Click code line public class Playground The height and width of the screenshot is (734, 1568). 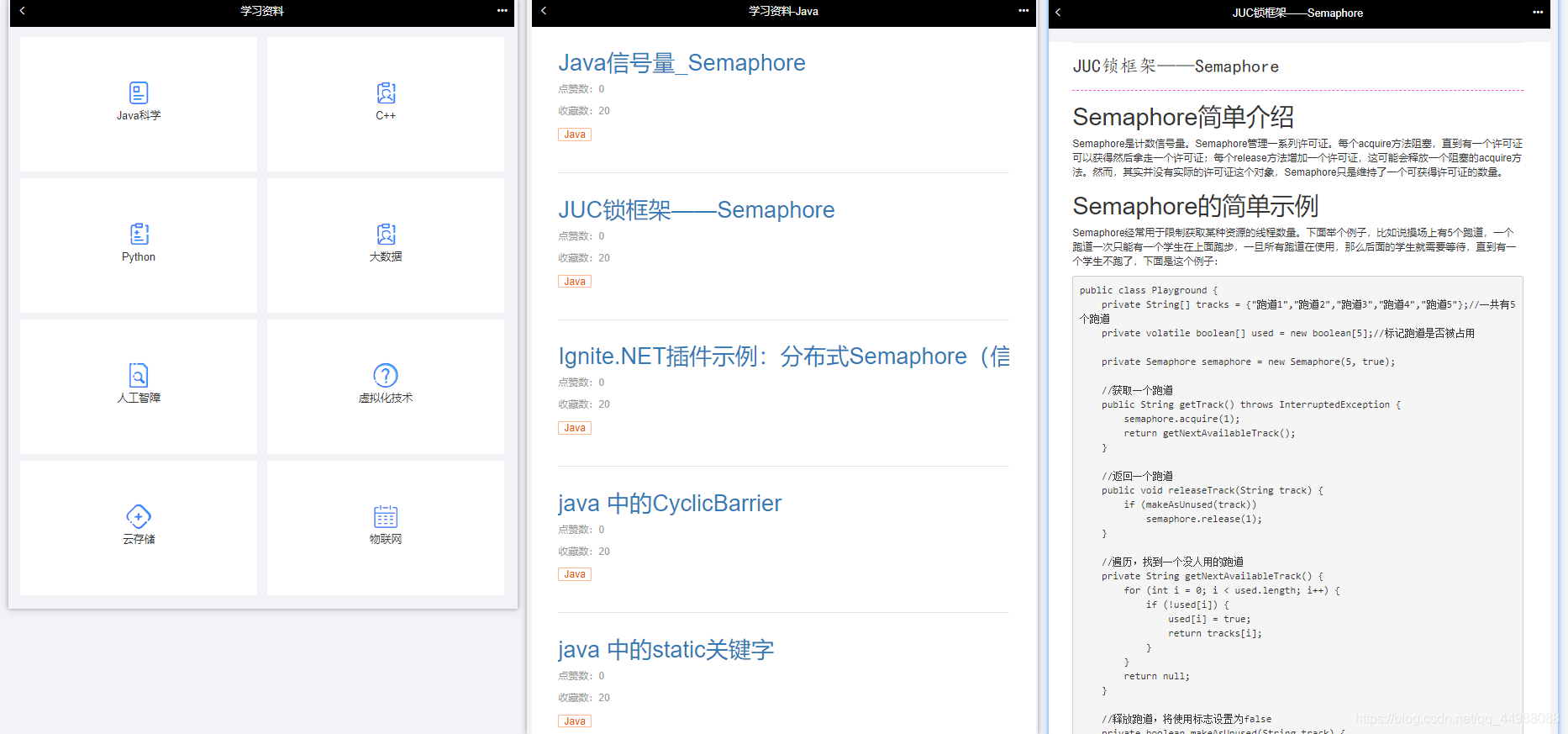(x=1149, y=291)
